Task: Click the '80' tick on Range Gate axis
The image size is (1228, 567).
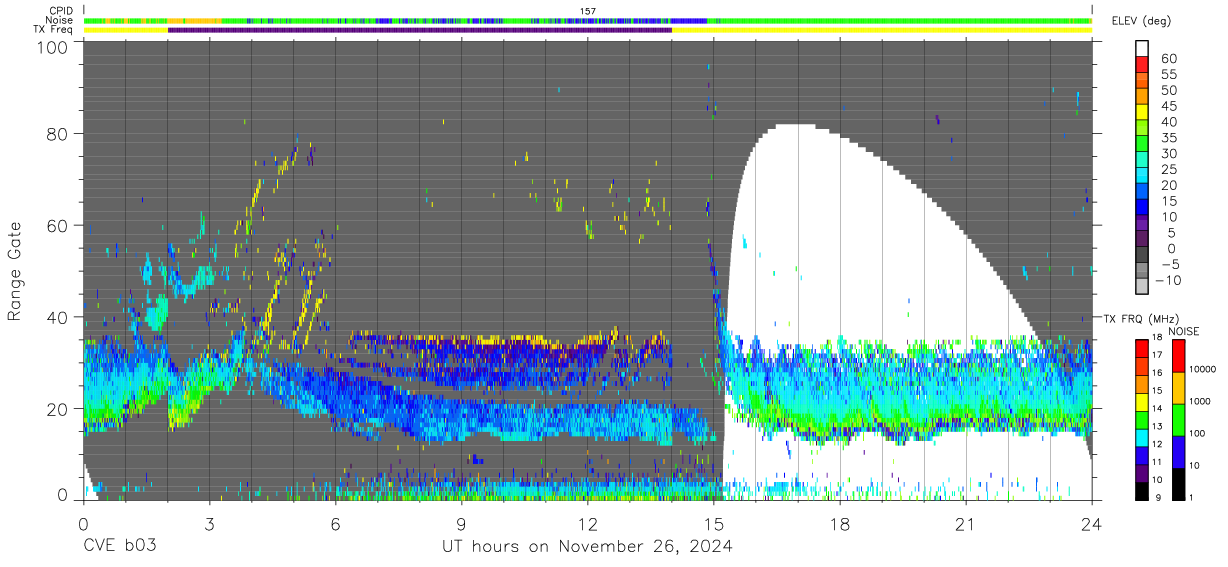Action: point(59,133)
